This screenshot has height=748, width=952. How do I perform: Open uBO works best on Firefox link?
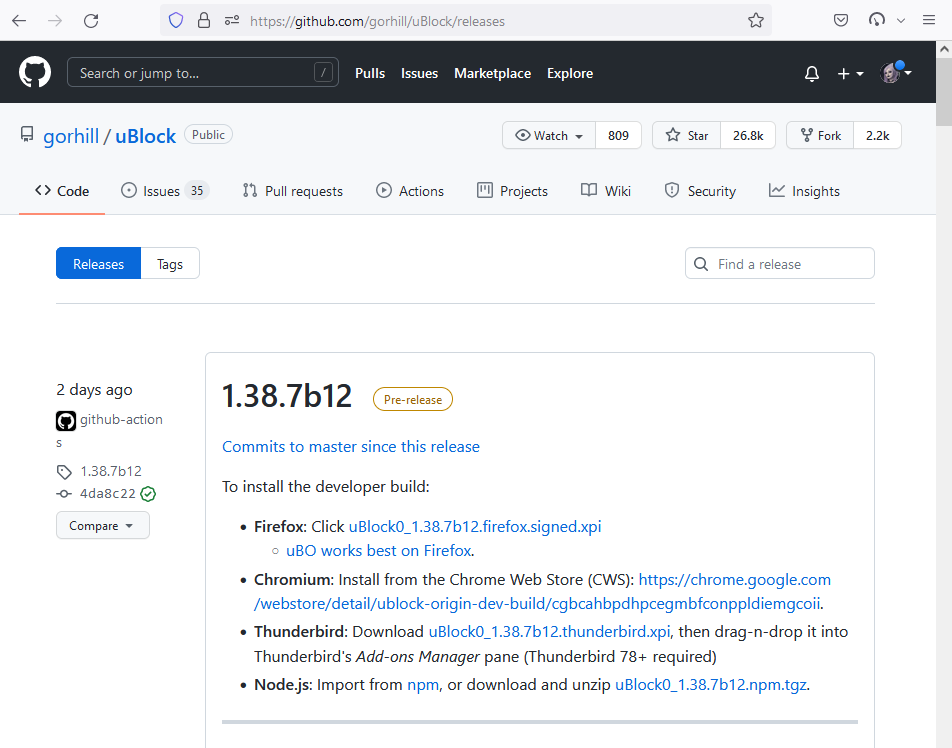point(379,551)
